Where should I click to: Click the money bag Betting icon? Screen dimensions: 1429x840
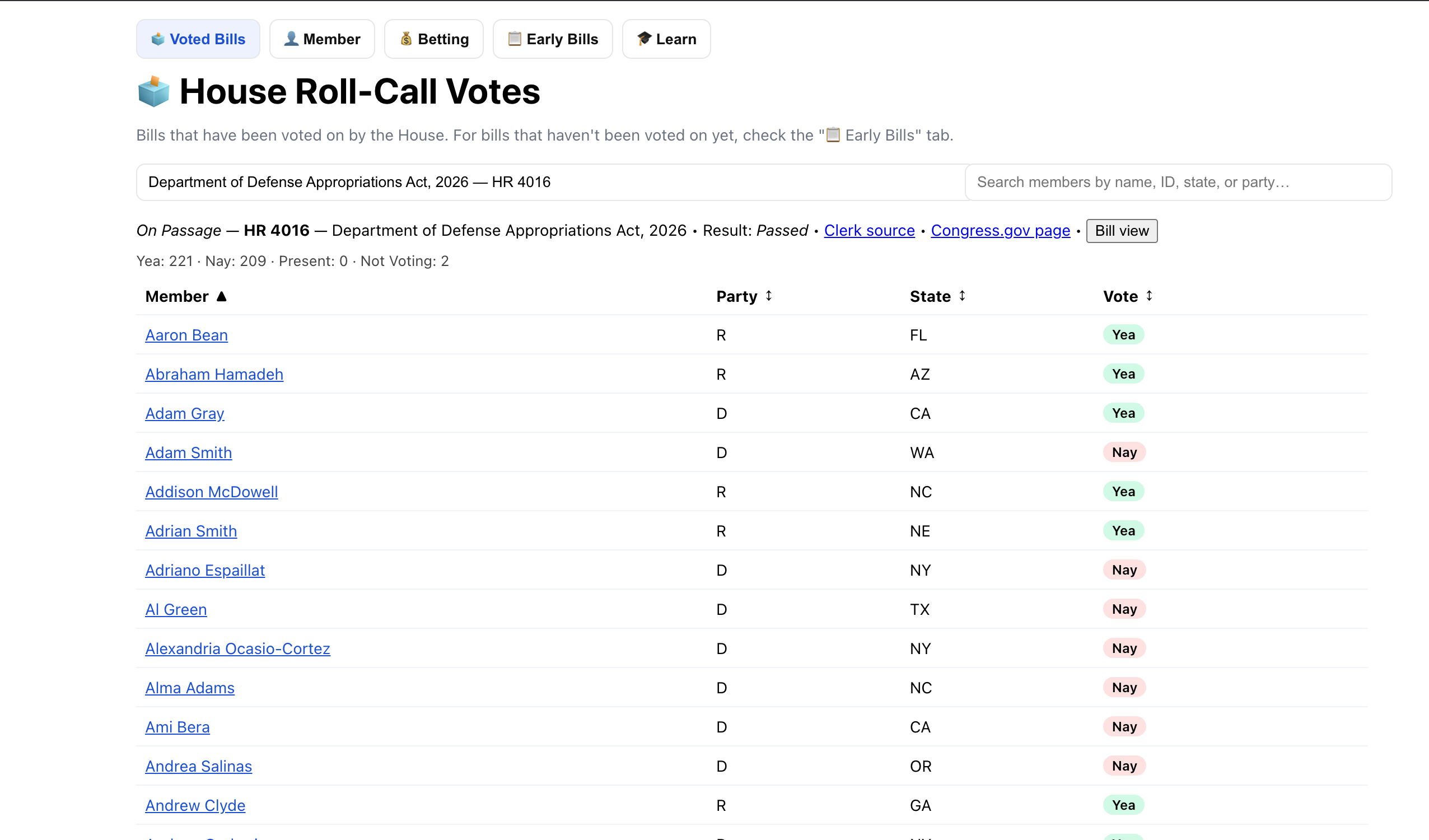point(406,39)
